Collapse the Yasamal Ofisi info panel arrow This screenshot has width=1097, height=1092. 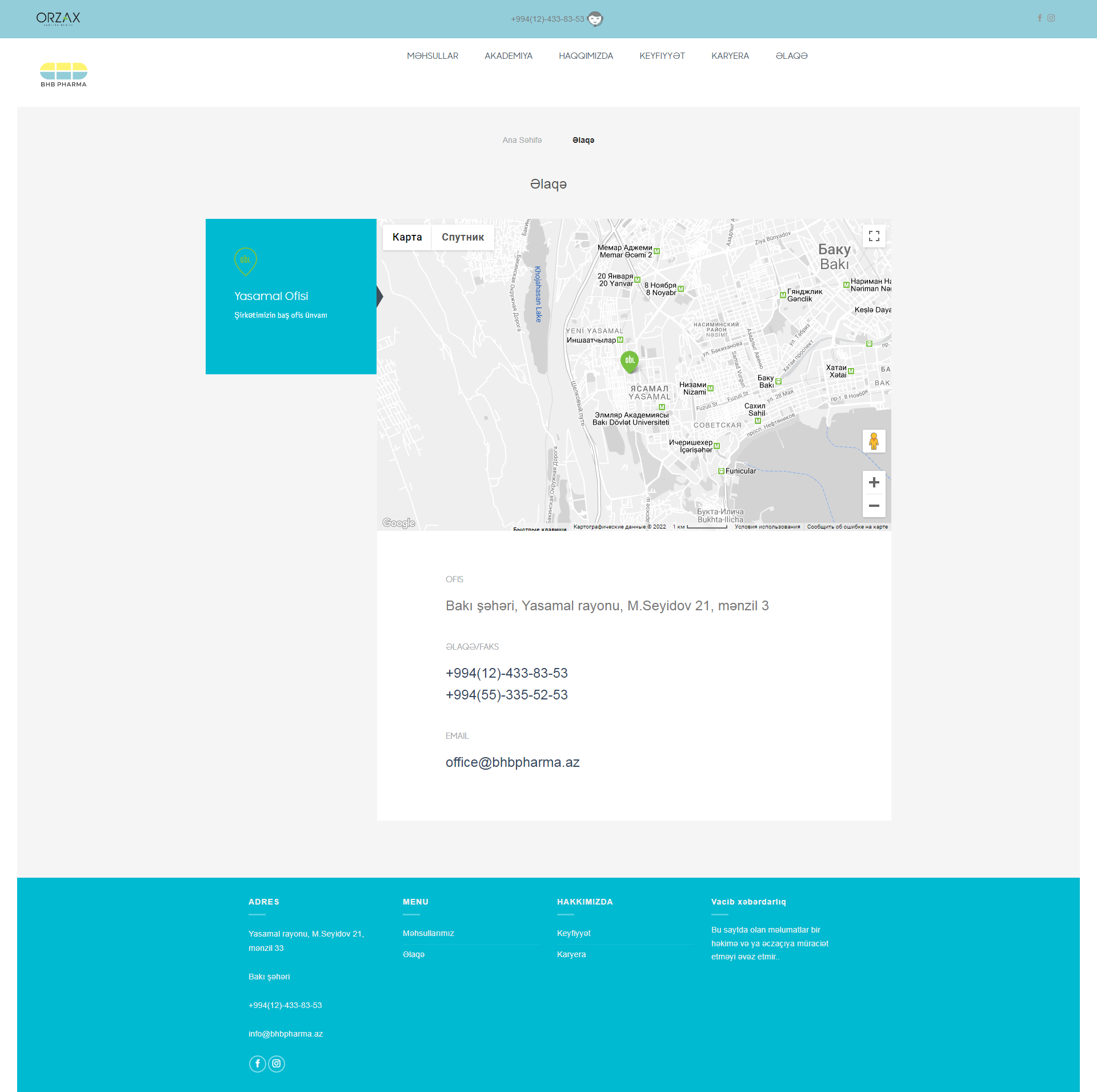tap(380, 297)
